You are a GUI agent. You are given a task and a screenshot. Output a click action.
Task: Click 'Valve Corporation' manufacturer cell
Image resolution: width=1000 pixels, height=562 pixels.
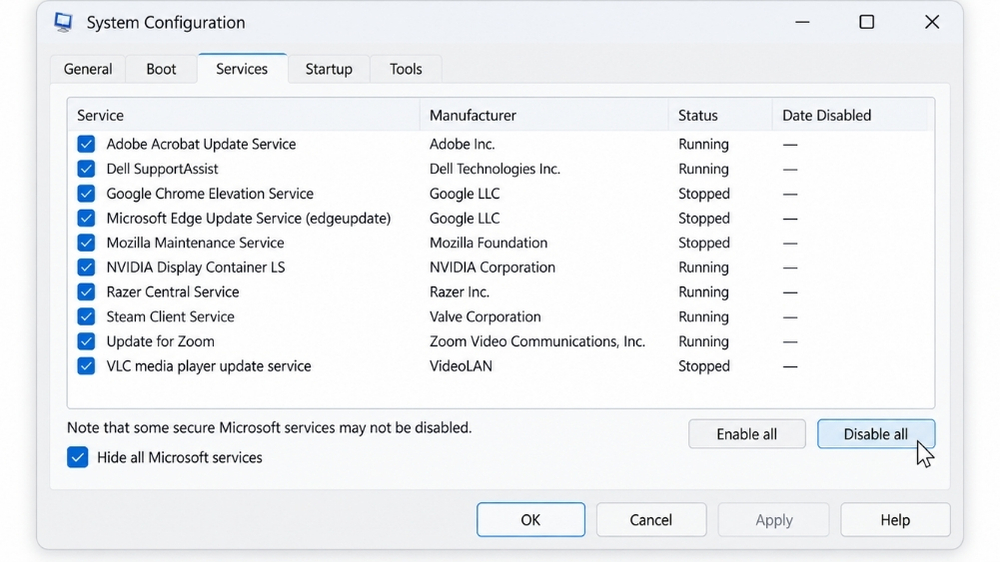(485, 317)
